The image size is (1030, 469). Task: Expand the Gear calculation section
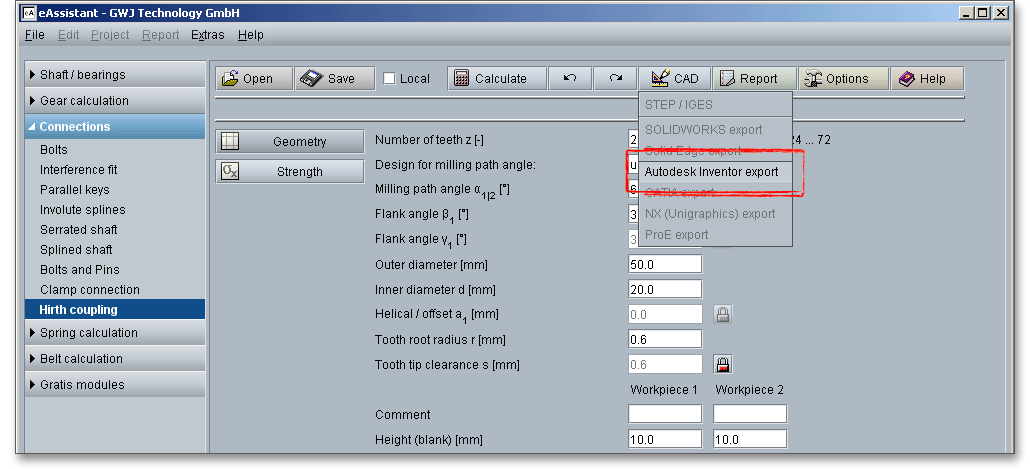coord(115,101)
